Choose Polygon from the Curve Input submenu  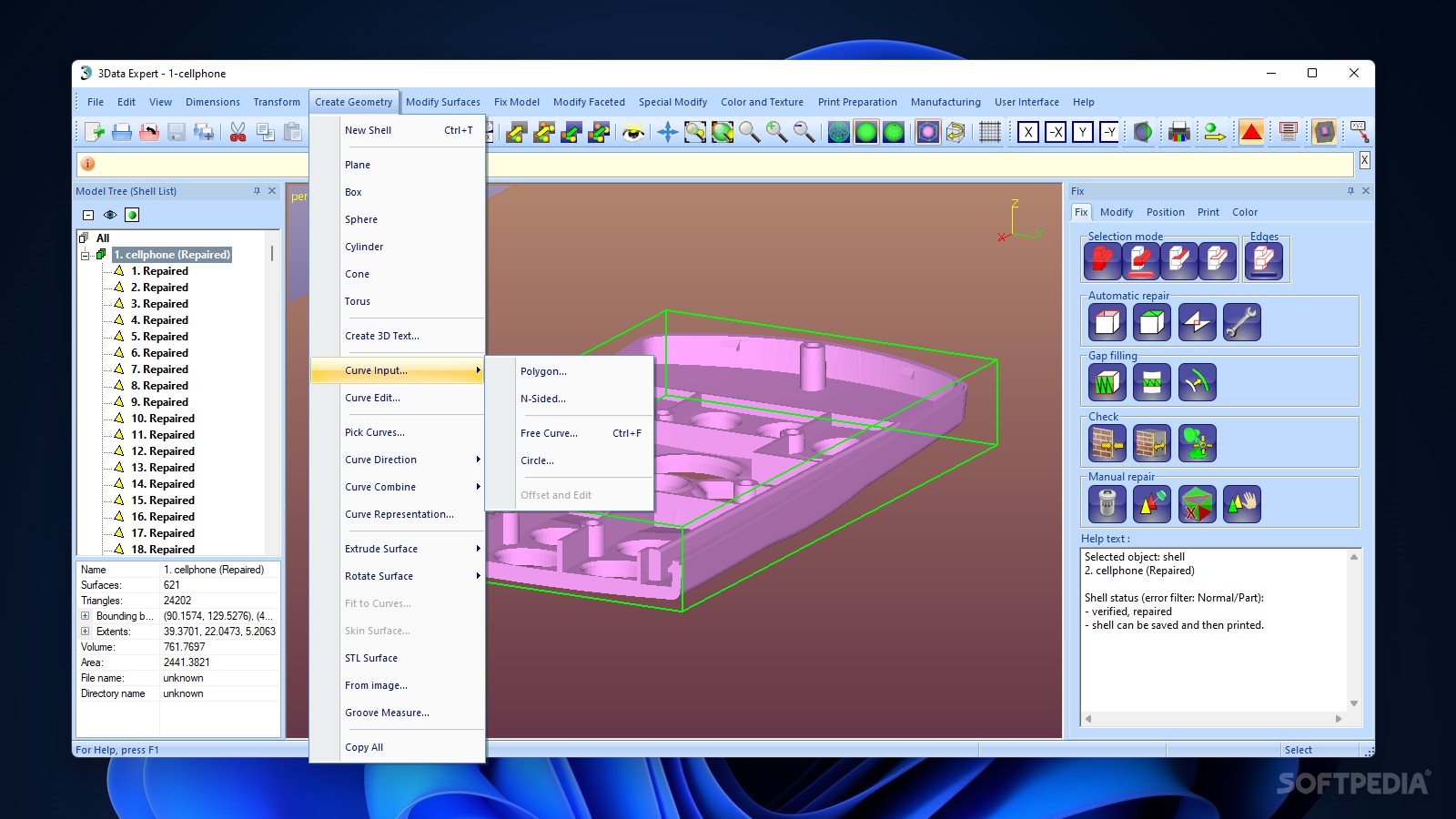[570, 371]
